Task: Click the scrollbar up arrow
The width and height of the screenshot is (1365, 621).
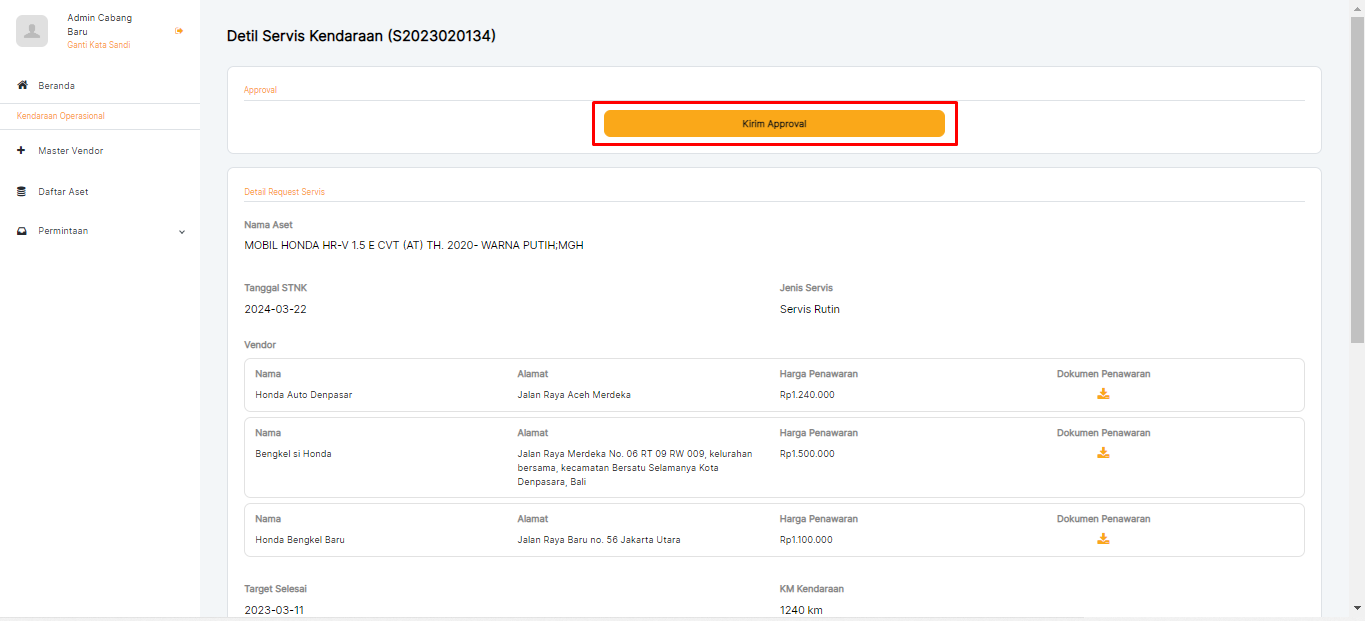Action: pos(1357,7)
